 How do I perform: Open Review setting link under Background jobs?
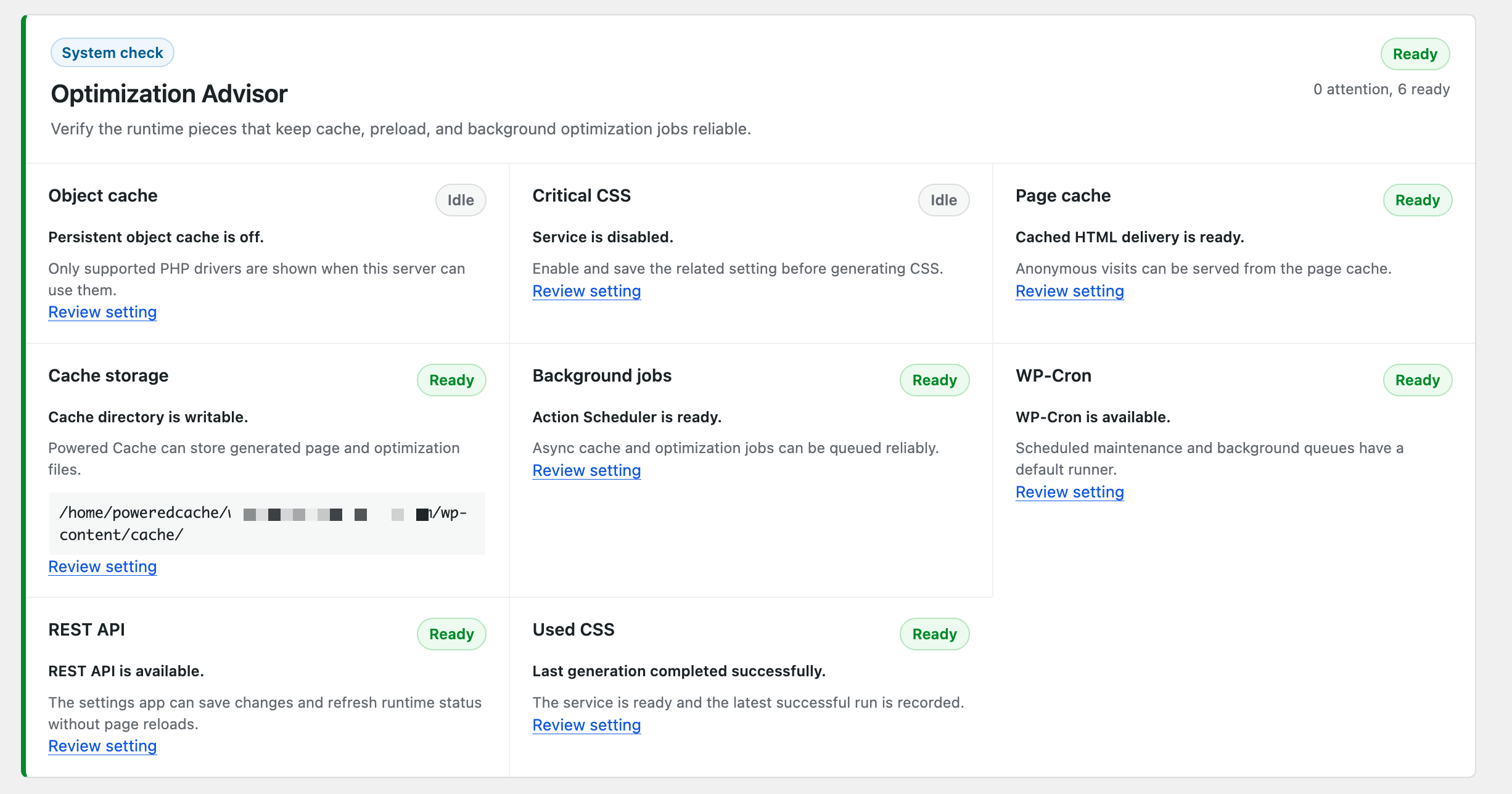click(586, 470)
